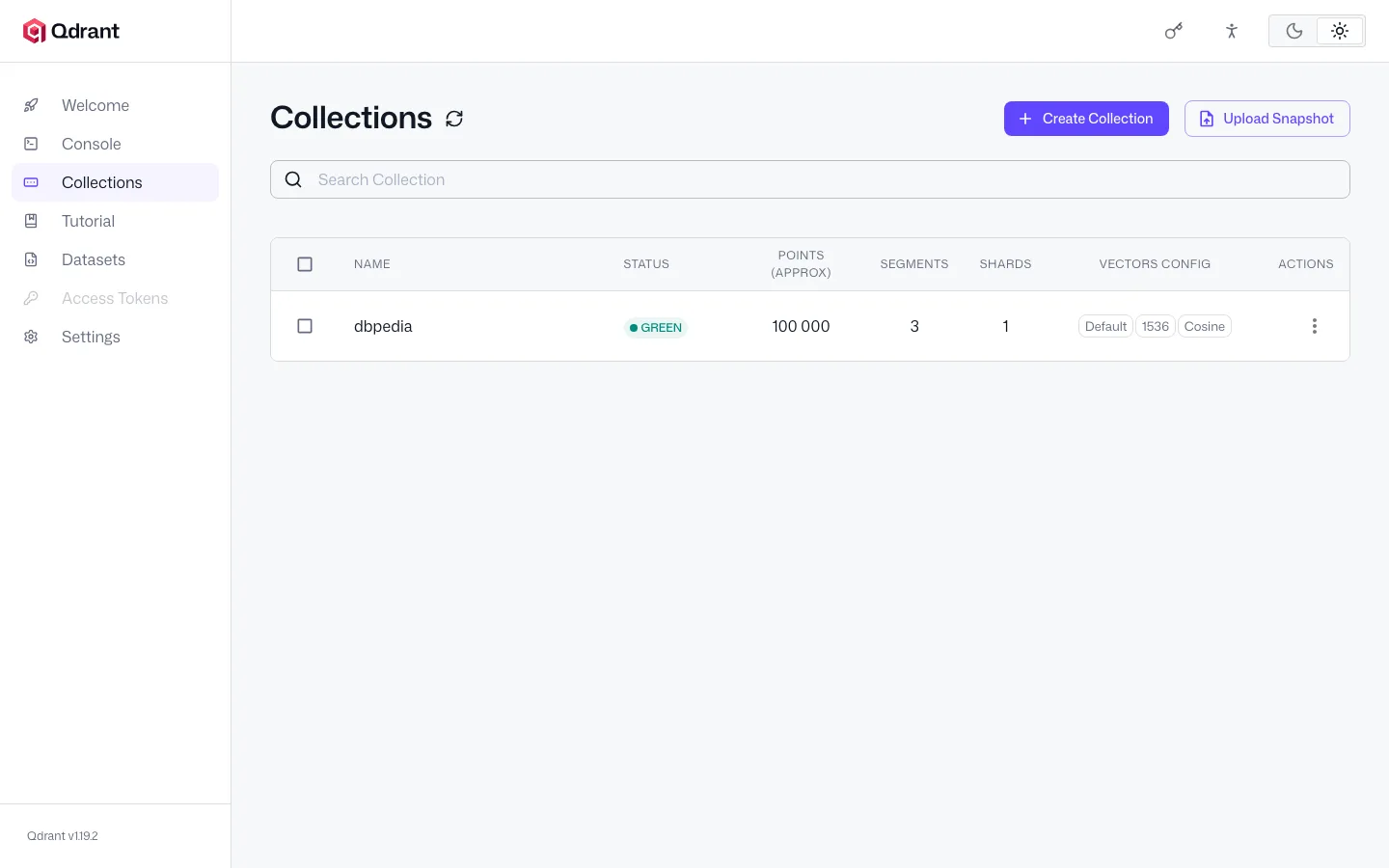Open the Settings page

tap(115, 337)
